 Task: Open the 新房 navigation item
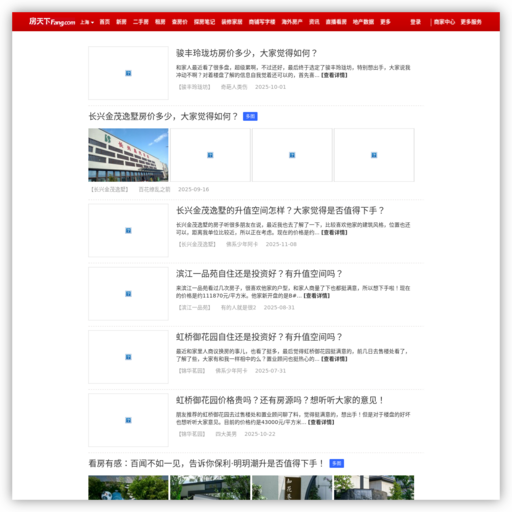click(121, 22)
